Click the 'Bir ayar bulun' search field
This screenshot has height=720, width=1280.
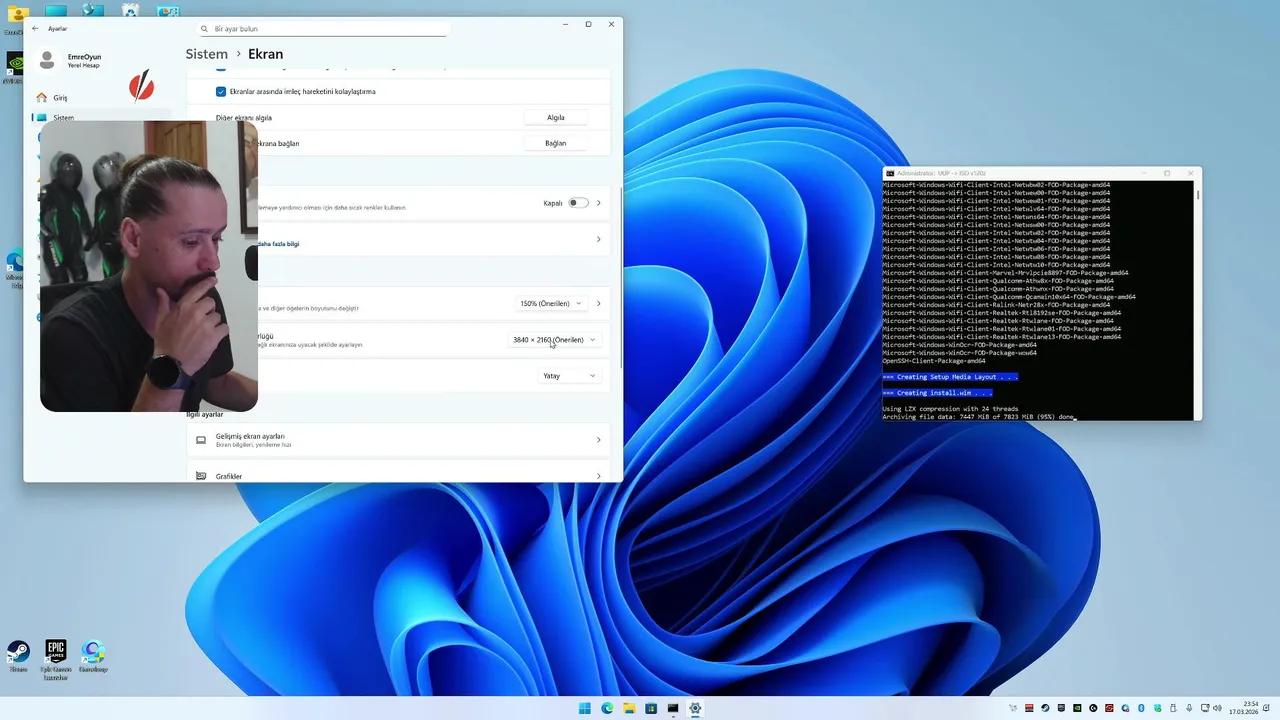(322, 29)
